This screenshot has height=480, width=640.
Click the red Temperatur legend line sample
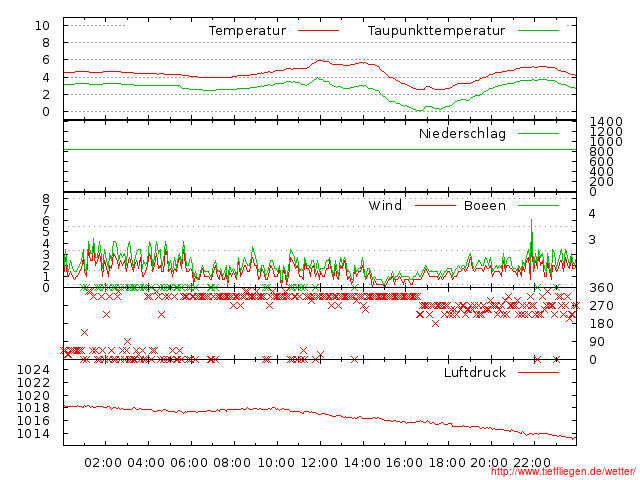pyautogui.click(x=318, y=31)
